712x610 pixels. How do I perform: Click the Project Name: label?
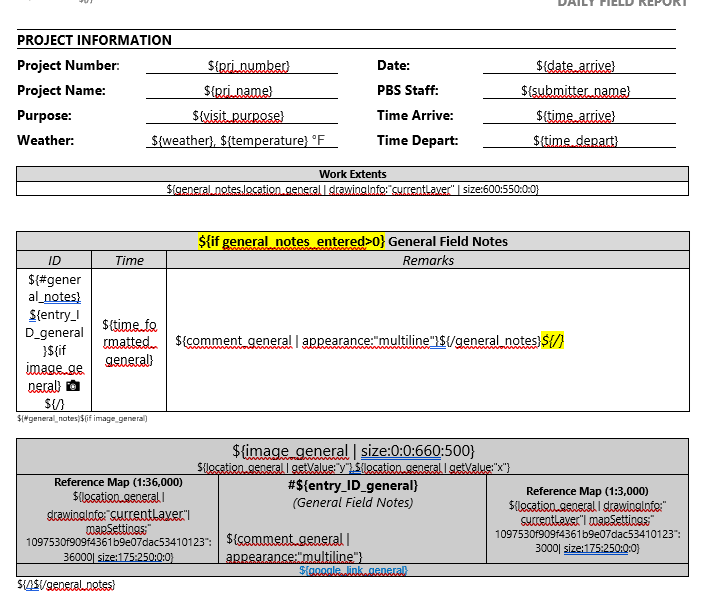pyautogui.click(x=61, y=90)
